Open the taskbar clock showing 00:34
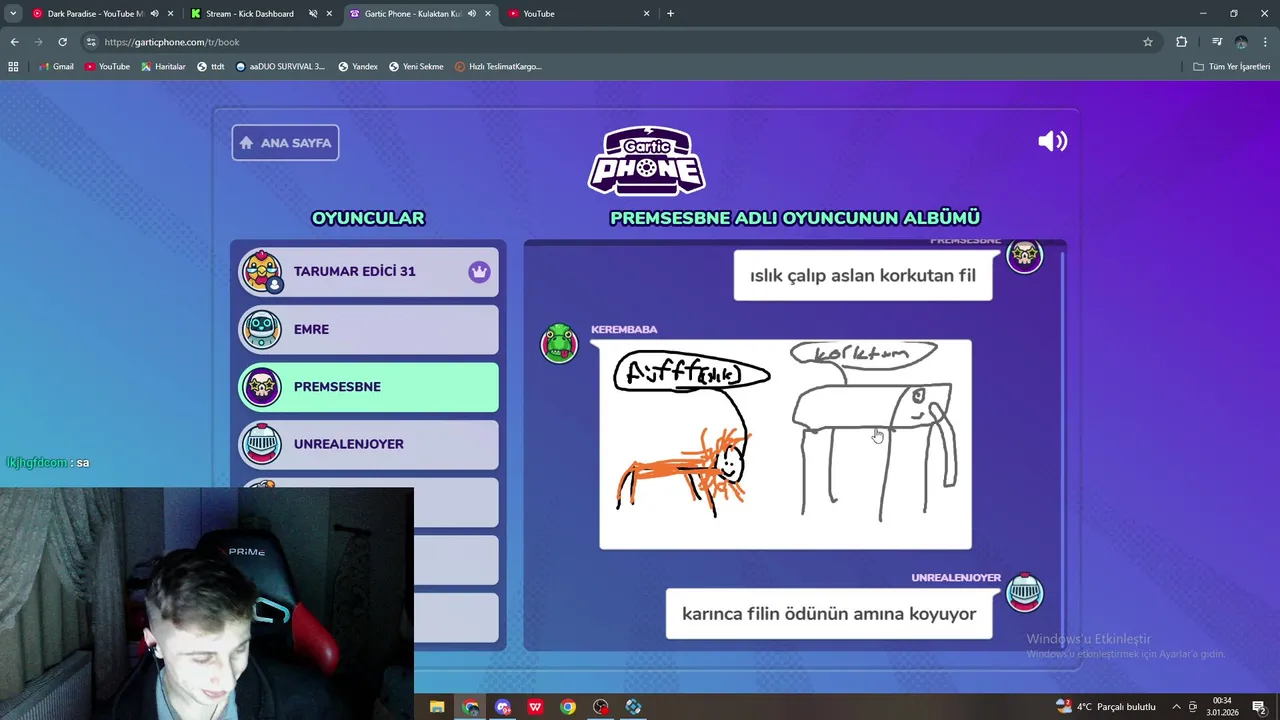This screenshot has width=1280, height=720. coord(1222,707)
